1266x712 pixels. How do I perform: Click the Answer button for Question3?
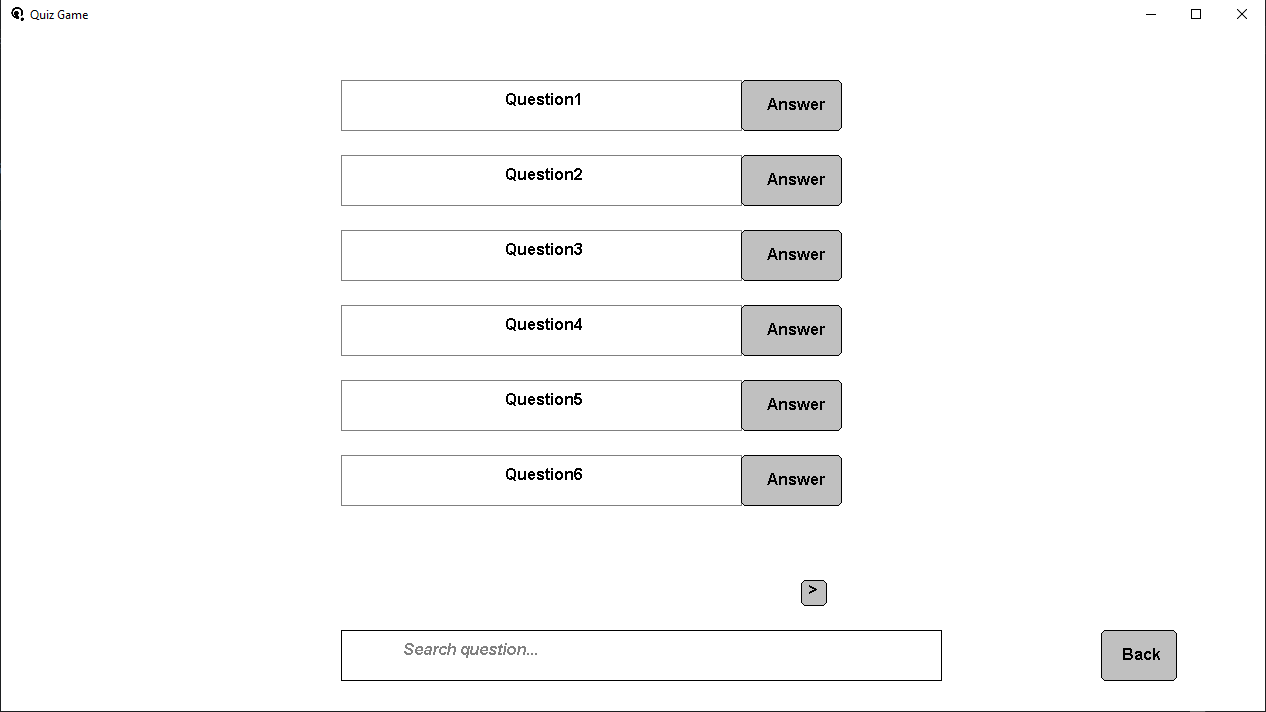click(791, 255)
